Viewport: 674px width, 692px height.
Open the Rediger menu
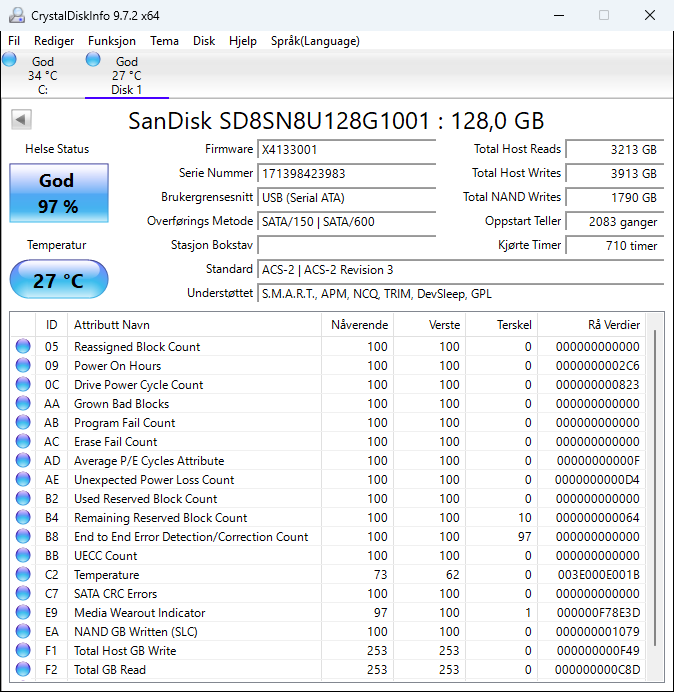click(x=54, y=41)
